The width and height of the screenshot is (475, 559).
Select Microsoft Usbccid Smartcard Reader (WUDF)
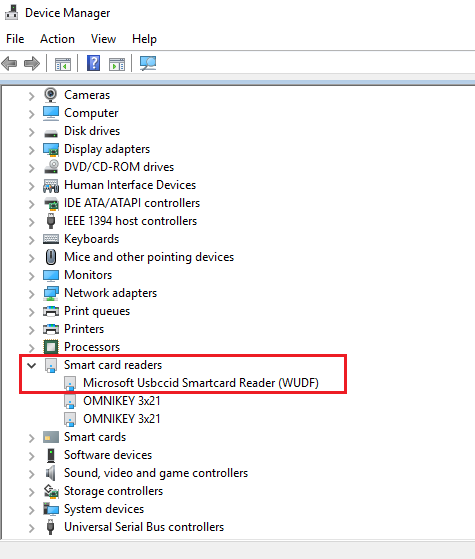coord(201,383)
